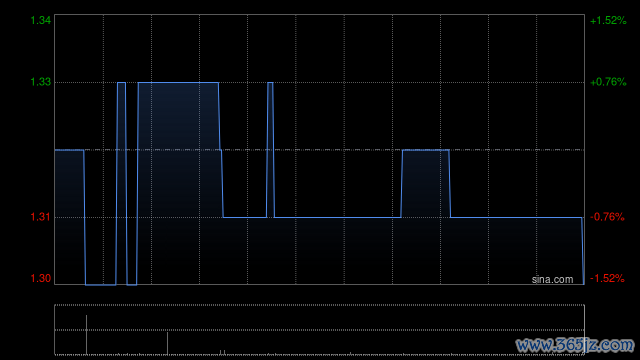Open the www.365jz.com watermark link
Image resolution: width=640 pixels, height=360 pixels.
tap(575, 345)
